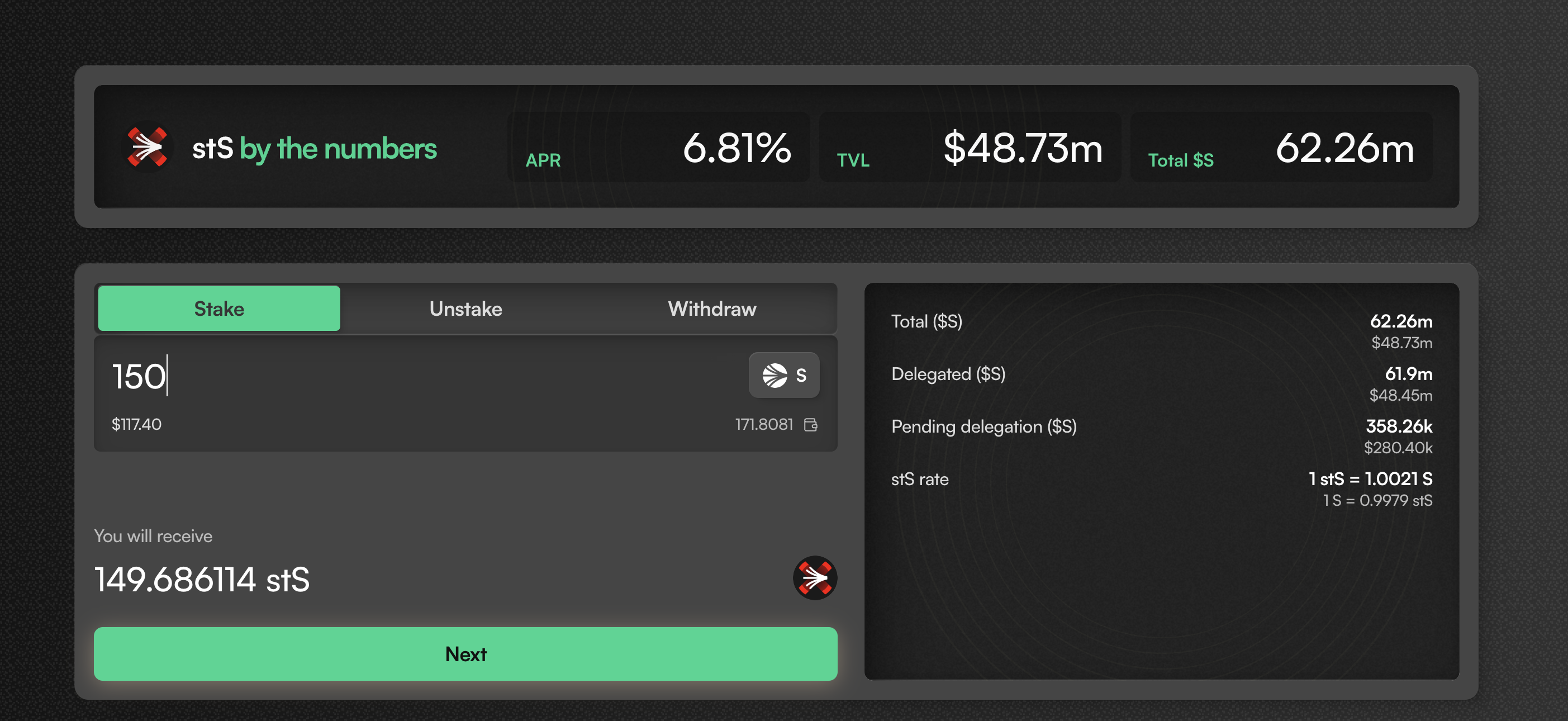Switch to the Unstake tab
The height and width of the screenshot is (721, 1568).
tap(465, 309)
